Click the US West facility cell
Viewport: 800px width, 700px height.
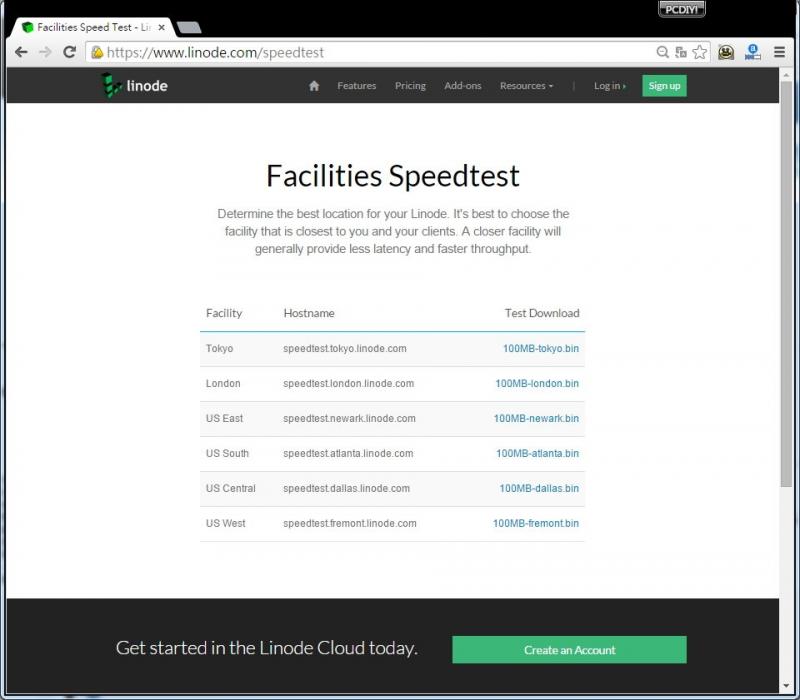click(226, 523)
